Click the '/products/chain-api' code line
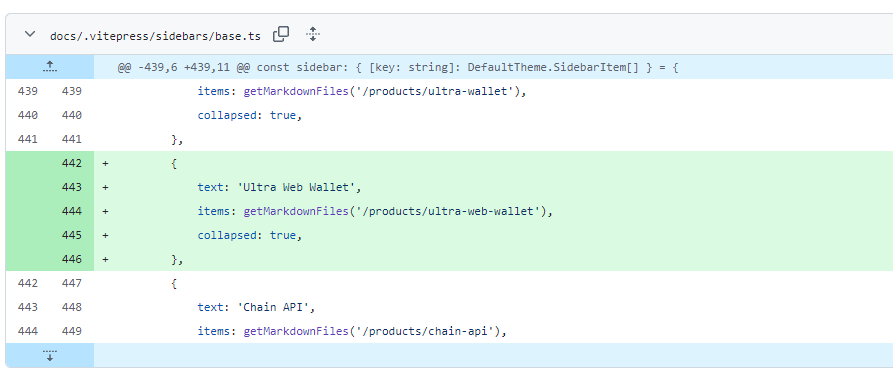This screenshot has width=893, height=379. click(x=352, y=331)
